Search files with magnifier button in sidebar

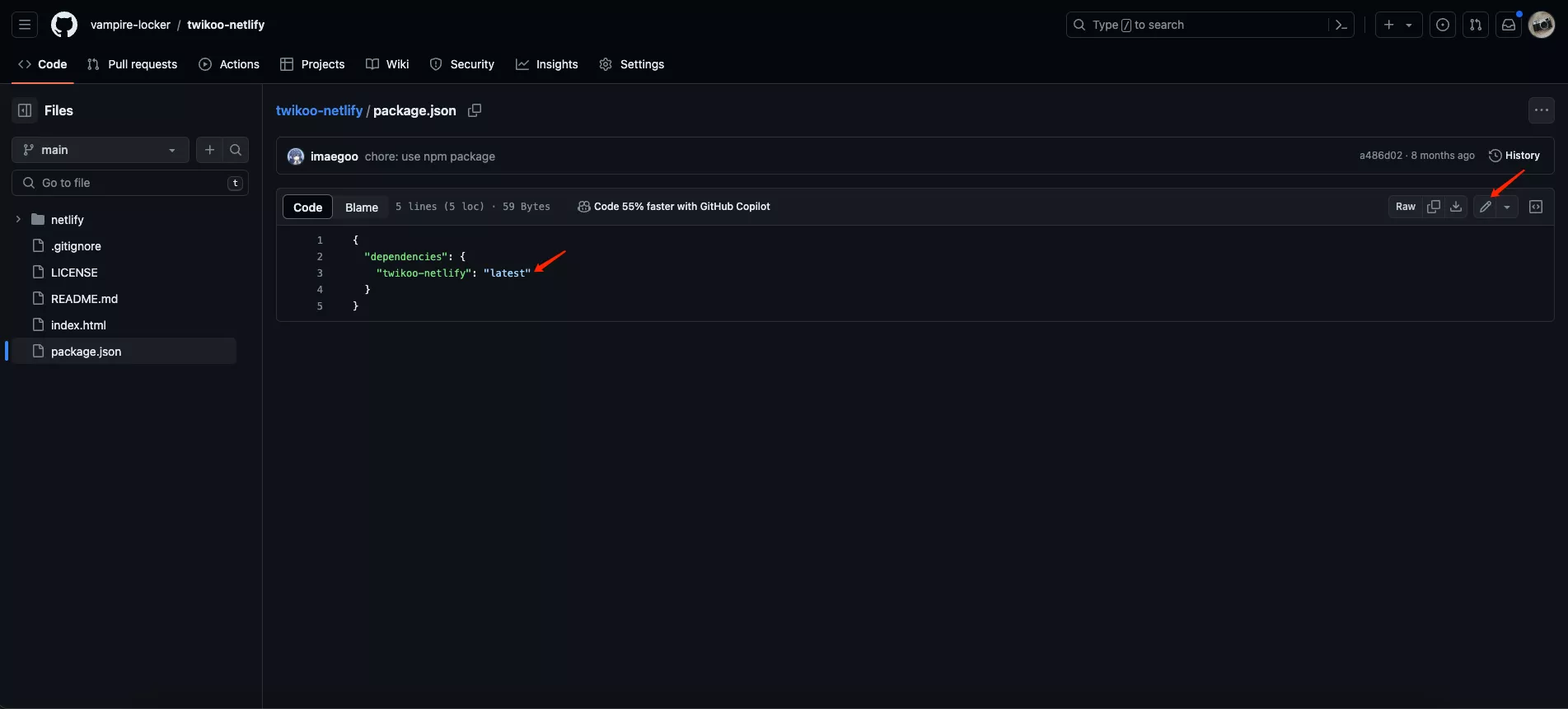[236, 150]
